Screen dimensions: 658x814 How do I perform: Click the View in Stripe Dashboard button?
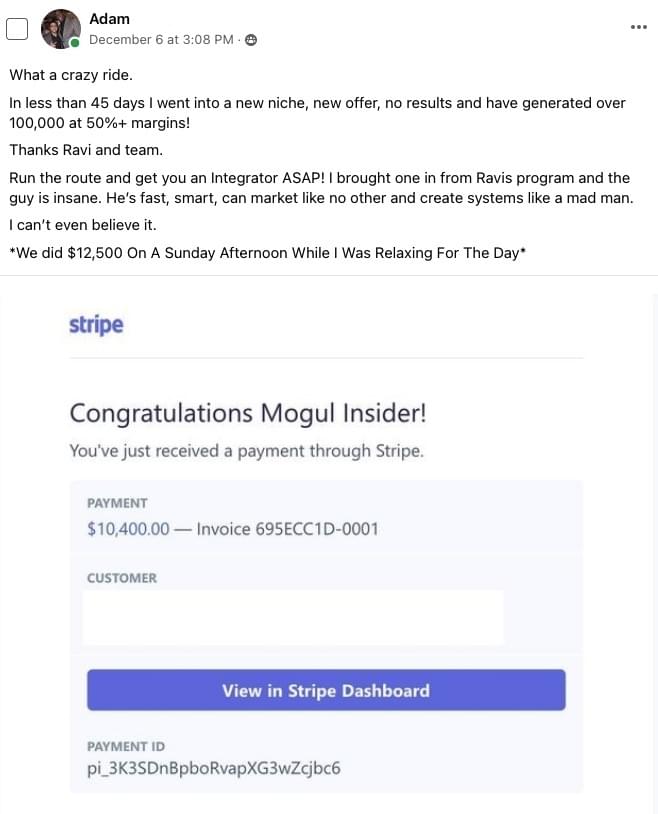click(326, 690)
